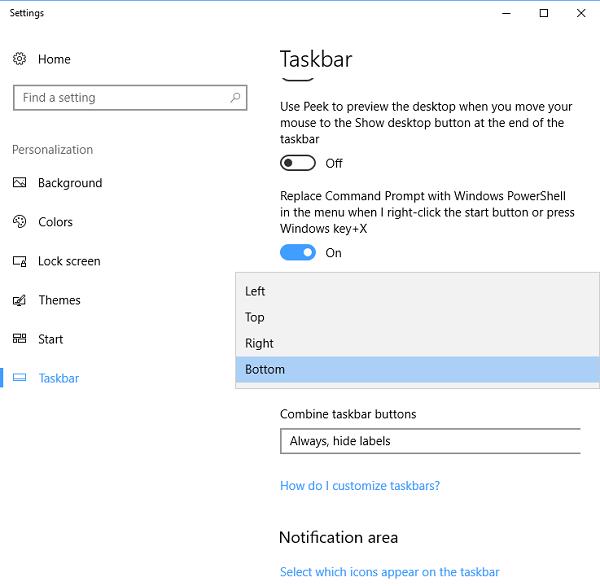Open the Combine taskbar buttons dropdown
Image resolution: width=600 pixels, height=586 pixels.
[x=430, y=441]
